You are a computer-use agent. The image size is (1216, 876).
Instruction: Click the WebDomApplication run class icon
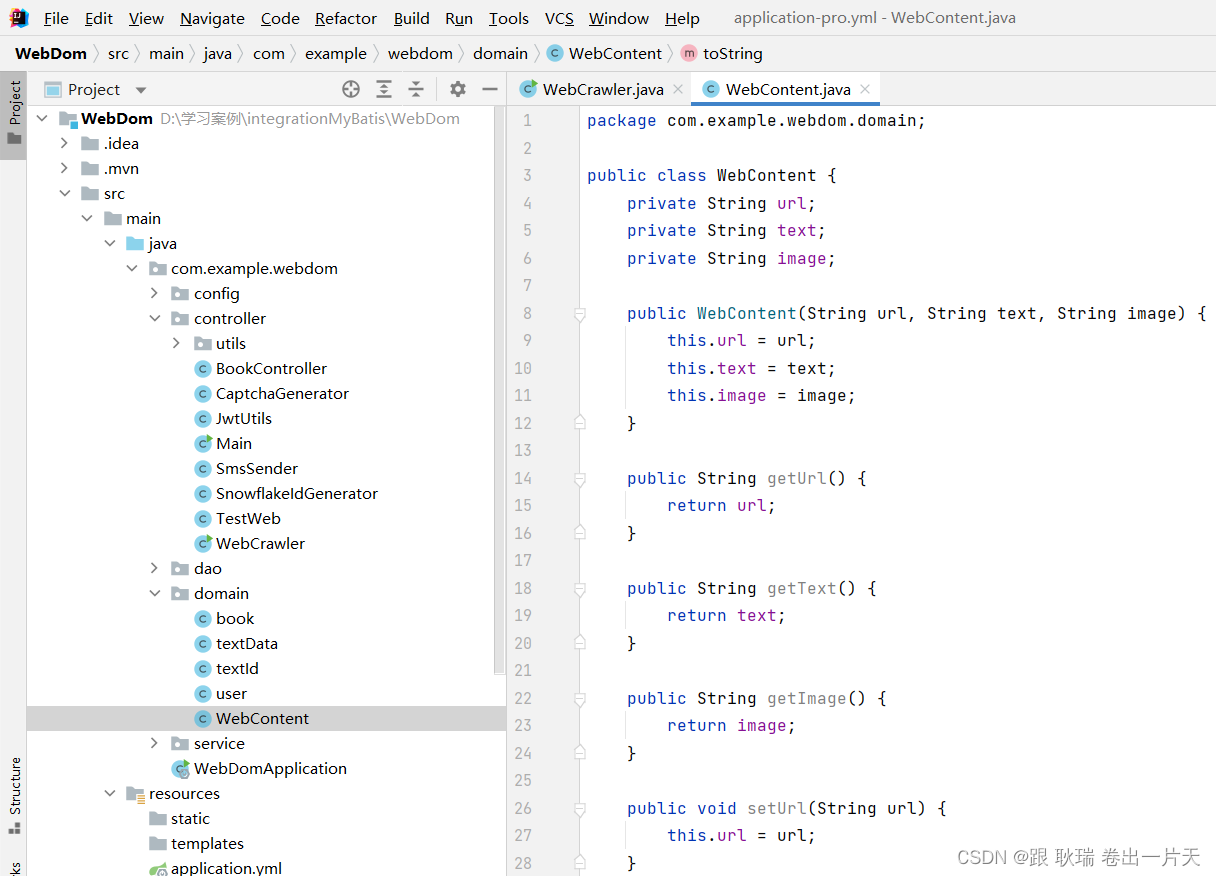click(180, 768)
